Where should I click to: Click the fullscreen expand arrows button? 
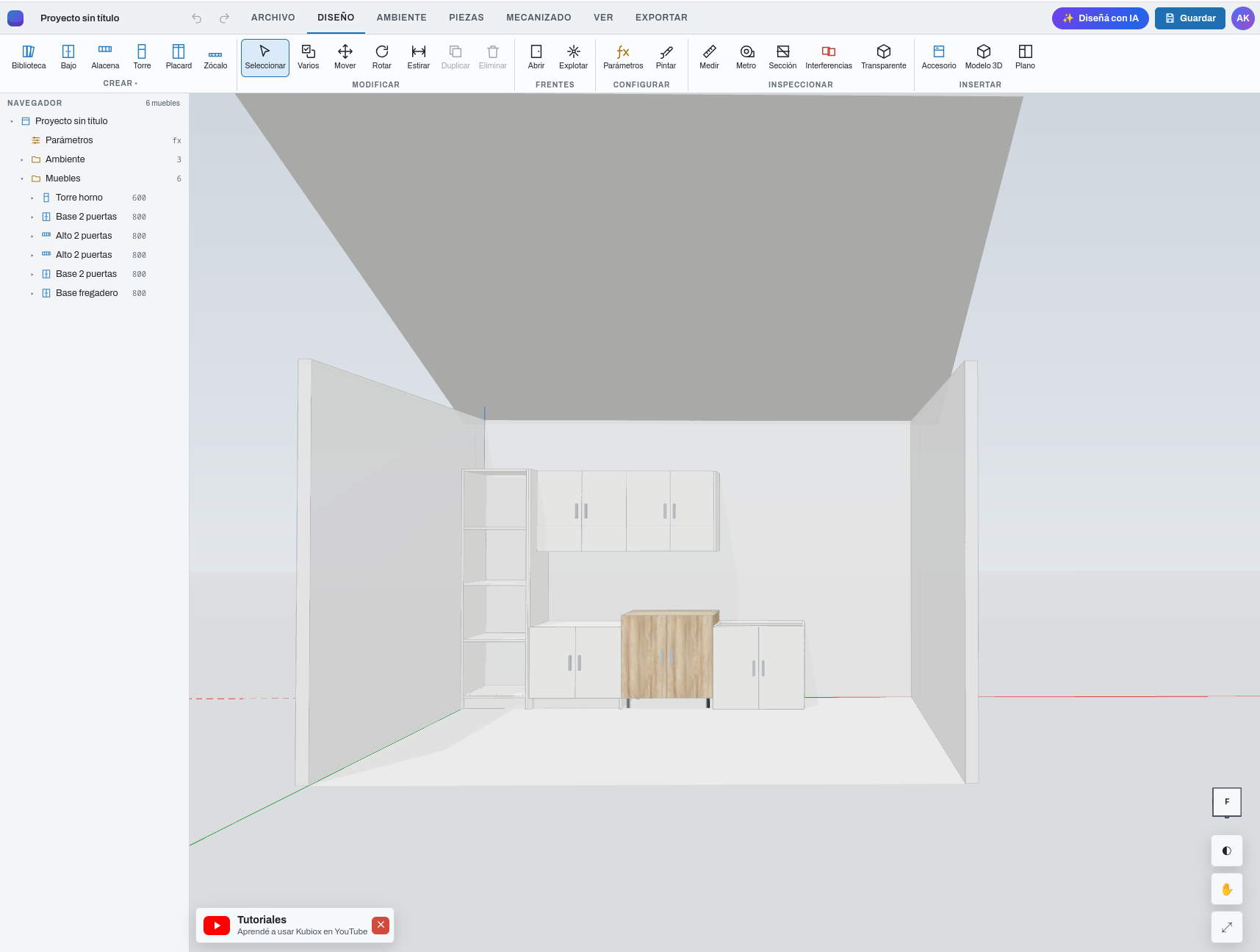(1227, 927)
